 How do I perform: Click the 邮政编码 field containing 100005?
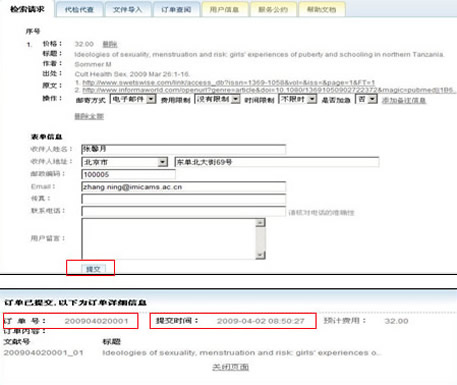pyautogui.click(x=128, y=174)
